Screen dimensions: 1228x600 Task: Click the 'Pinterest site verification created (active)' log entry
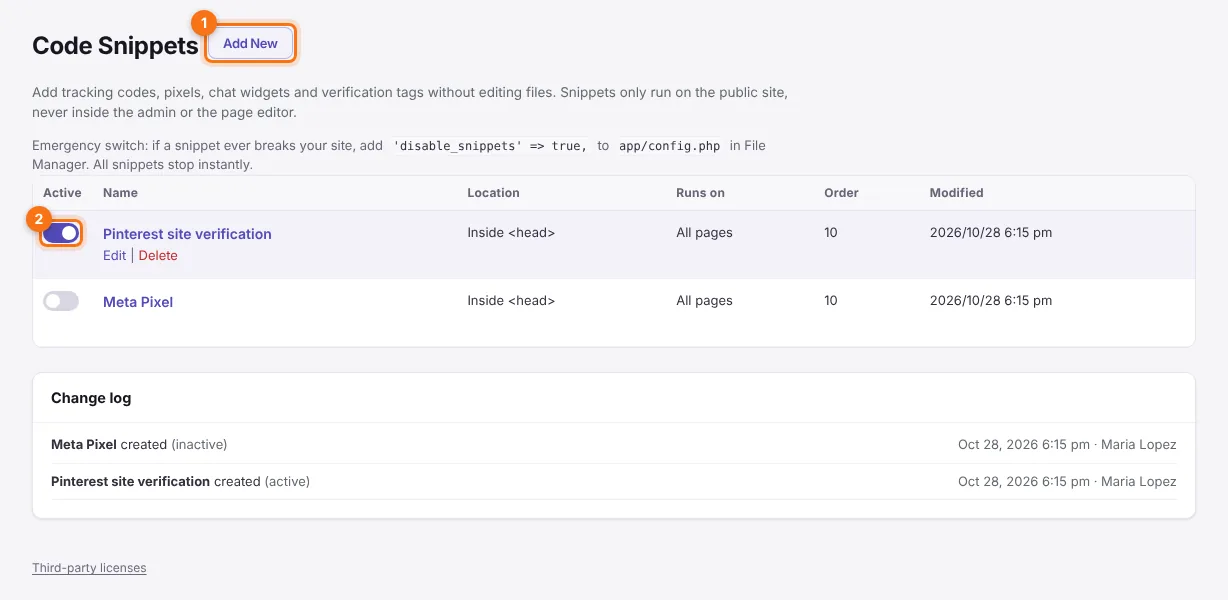(x=180, y=481)
